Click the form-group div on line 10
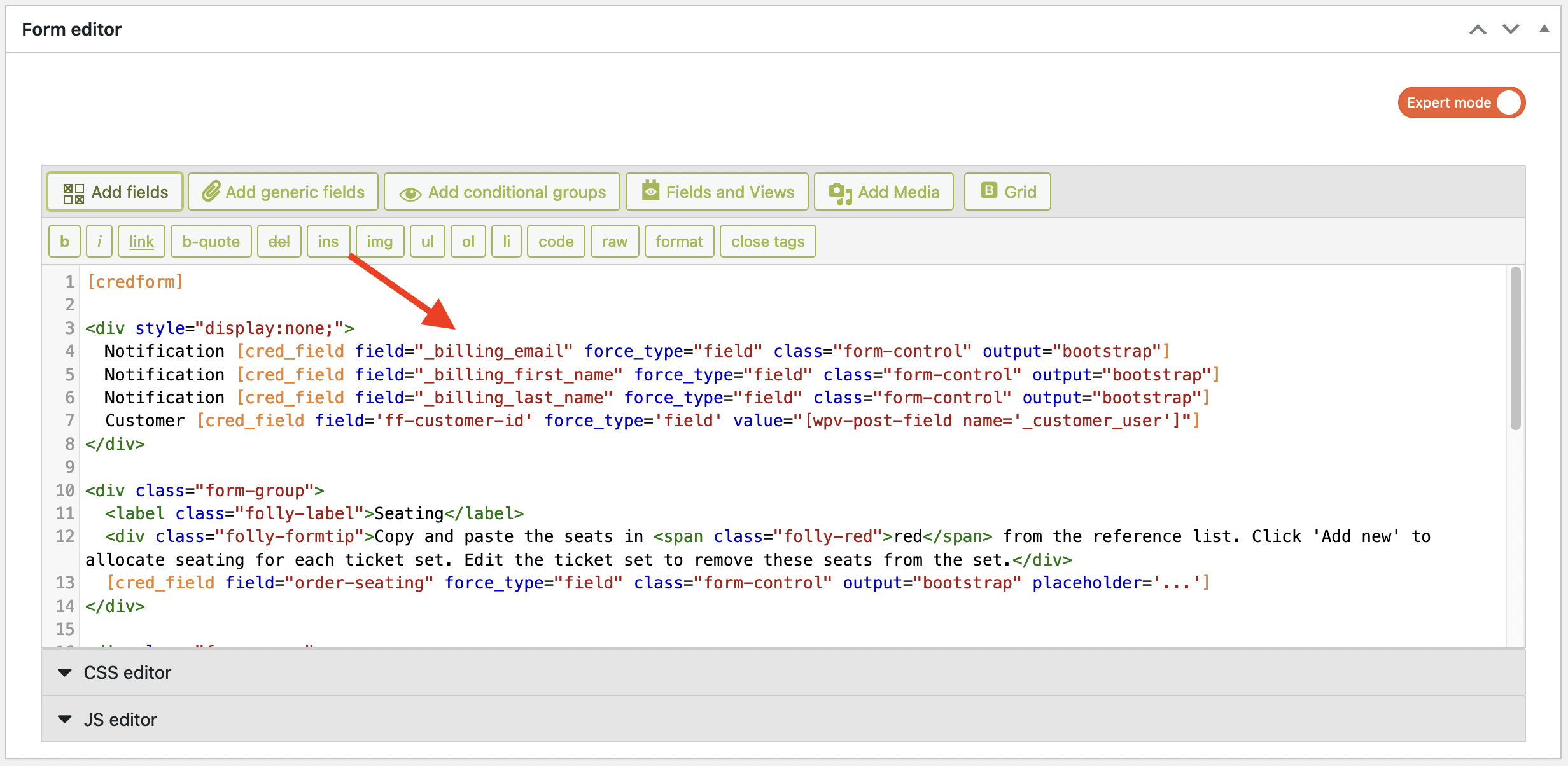 (205, 491)
